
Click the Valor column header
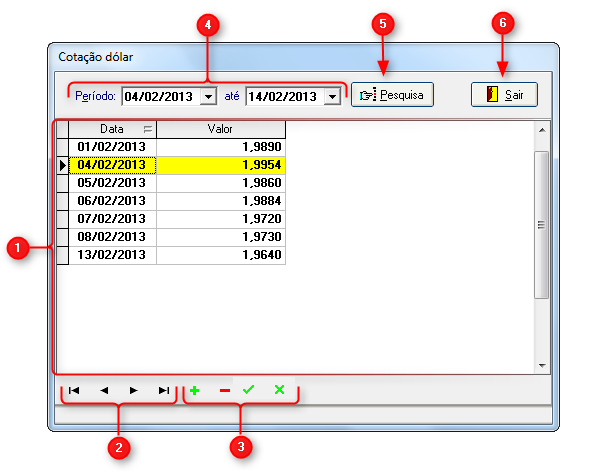(x=220, y=129)
